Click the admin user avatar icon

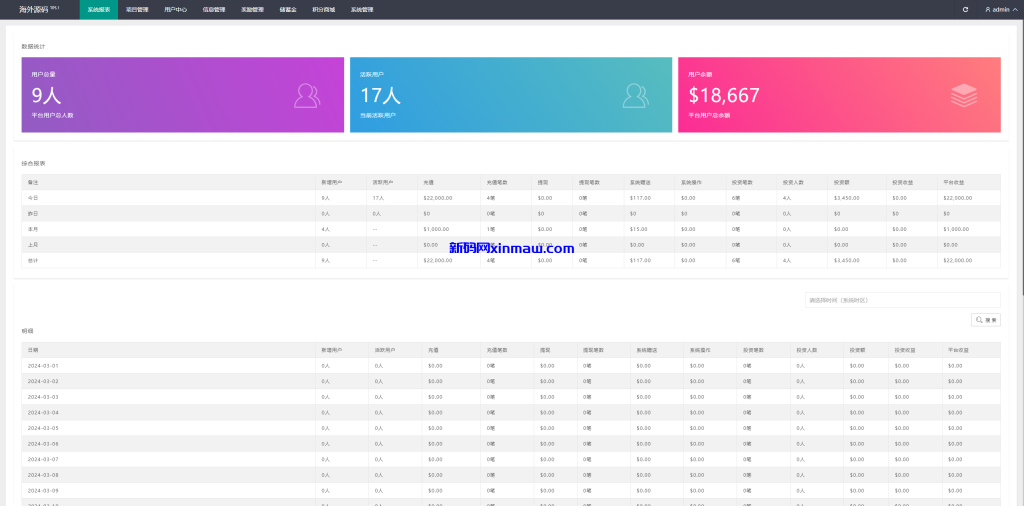(x=988, y=9)
